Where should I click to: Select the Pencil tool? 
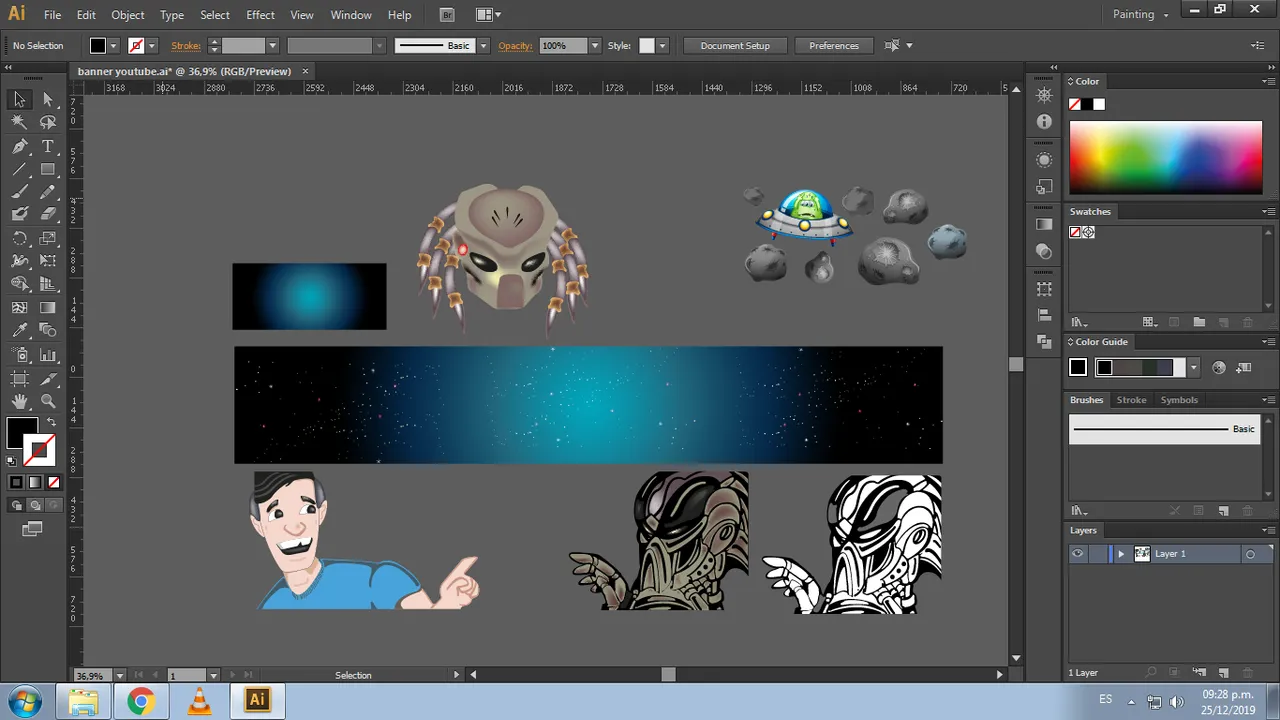point(48,192)
